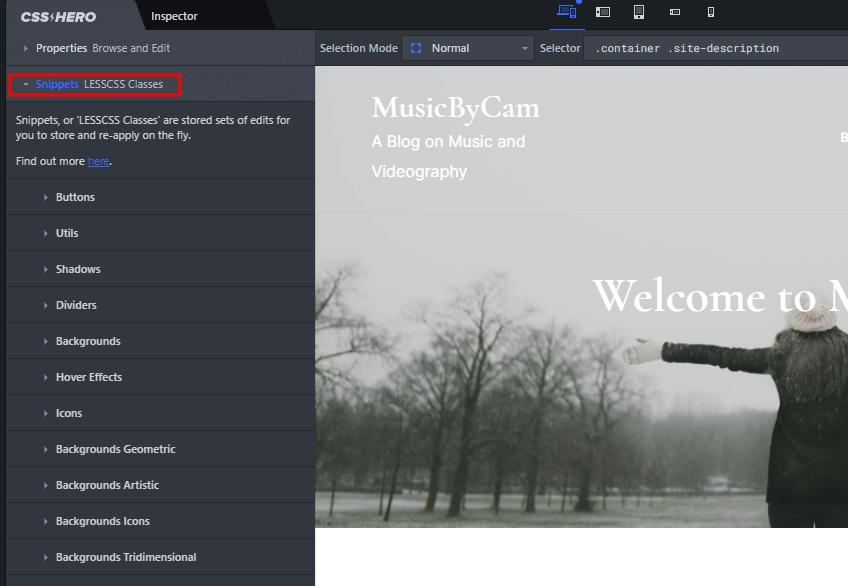848x586 pixels.
Task: Expand the Buttons snippet group
Action: point(75,197)
